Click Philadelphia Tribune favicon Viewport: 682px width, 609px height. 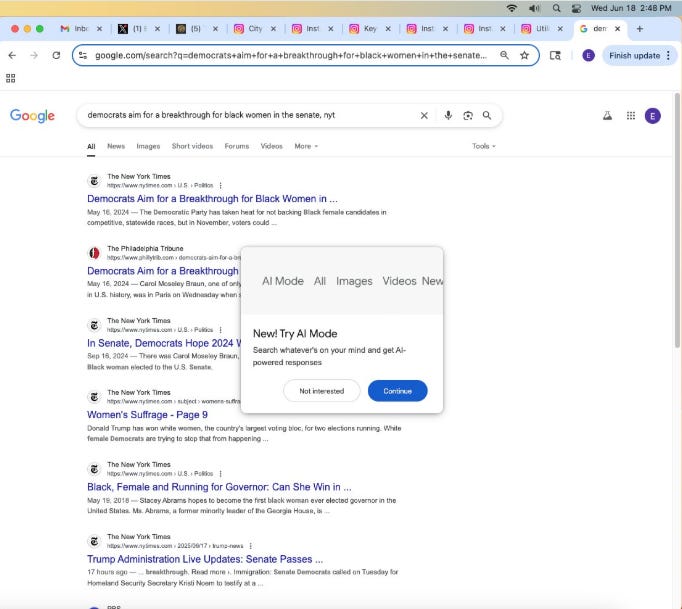click(94, 253)
